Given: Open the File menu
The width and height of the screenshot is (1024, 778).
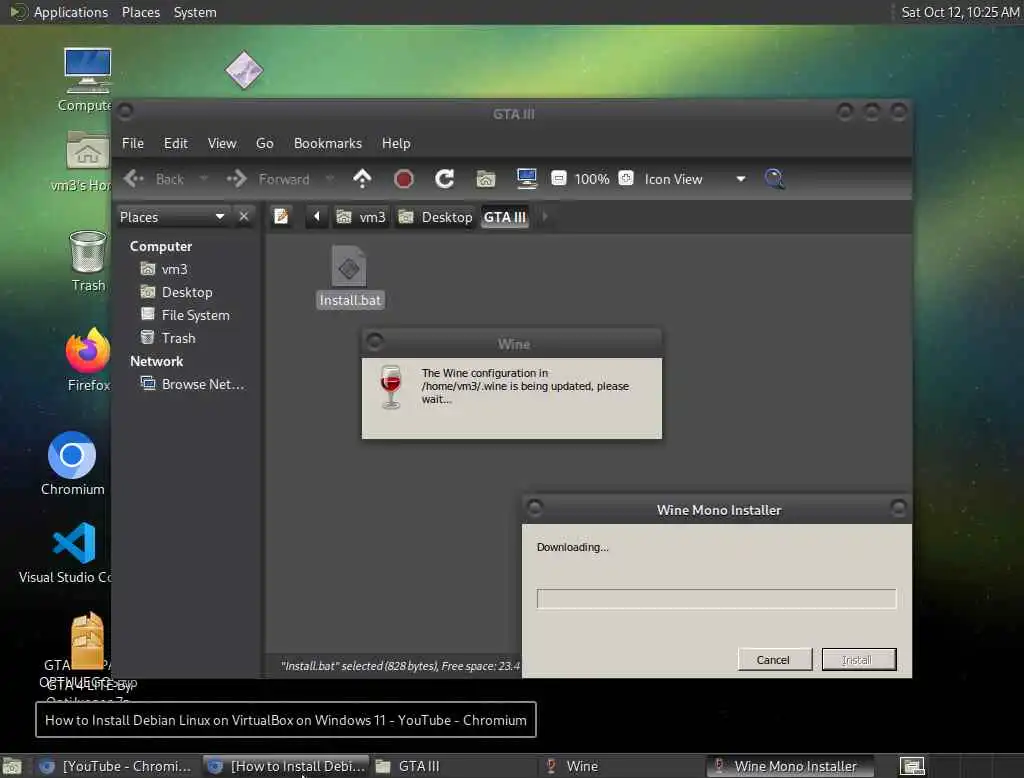Looking at the screenshot, I should coord(133,143).
